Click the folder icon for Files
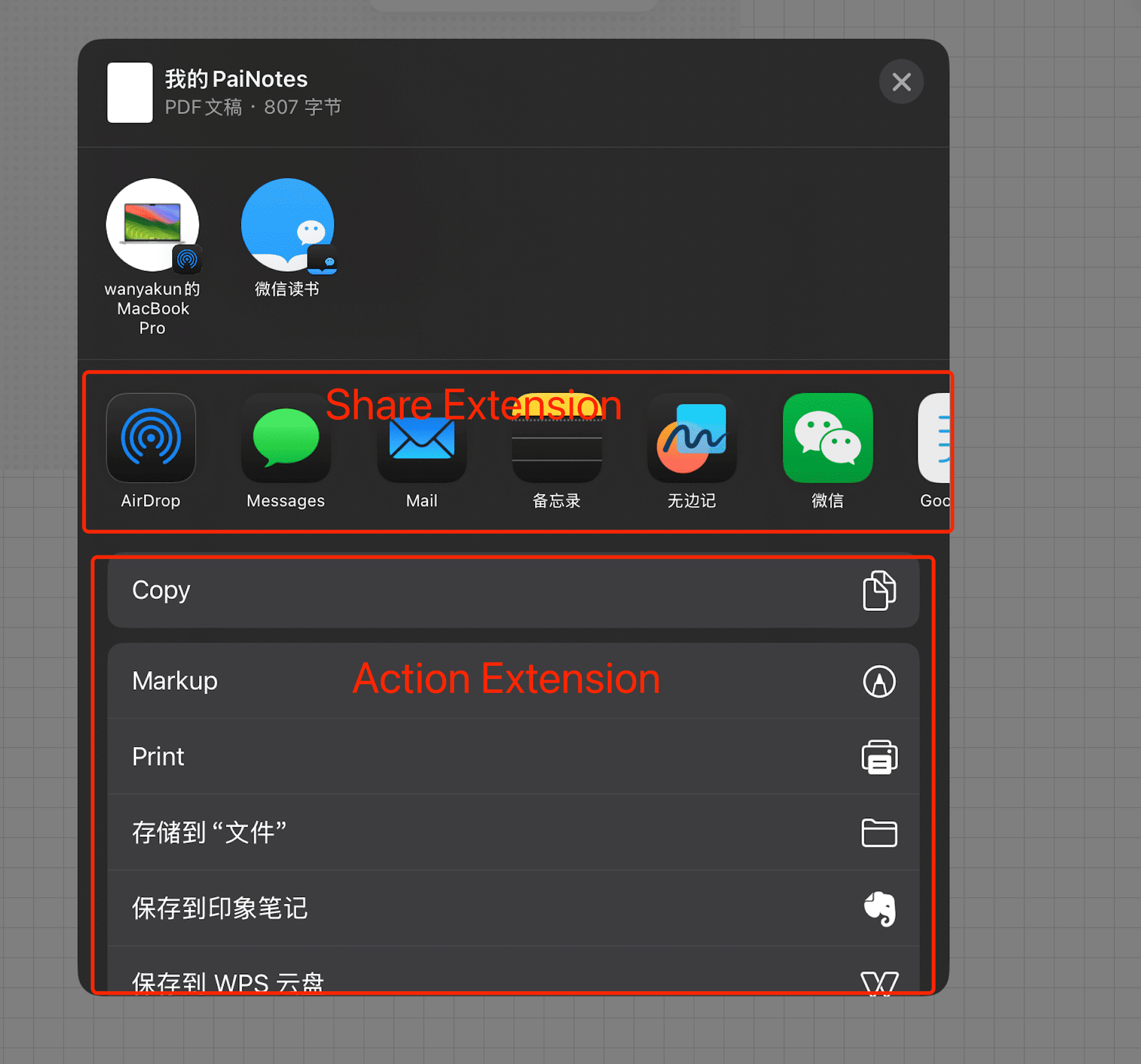 pyautogui.click(x=880, y=833)
